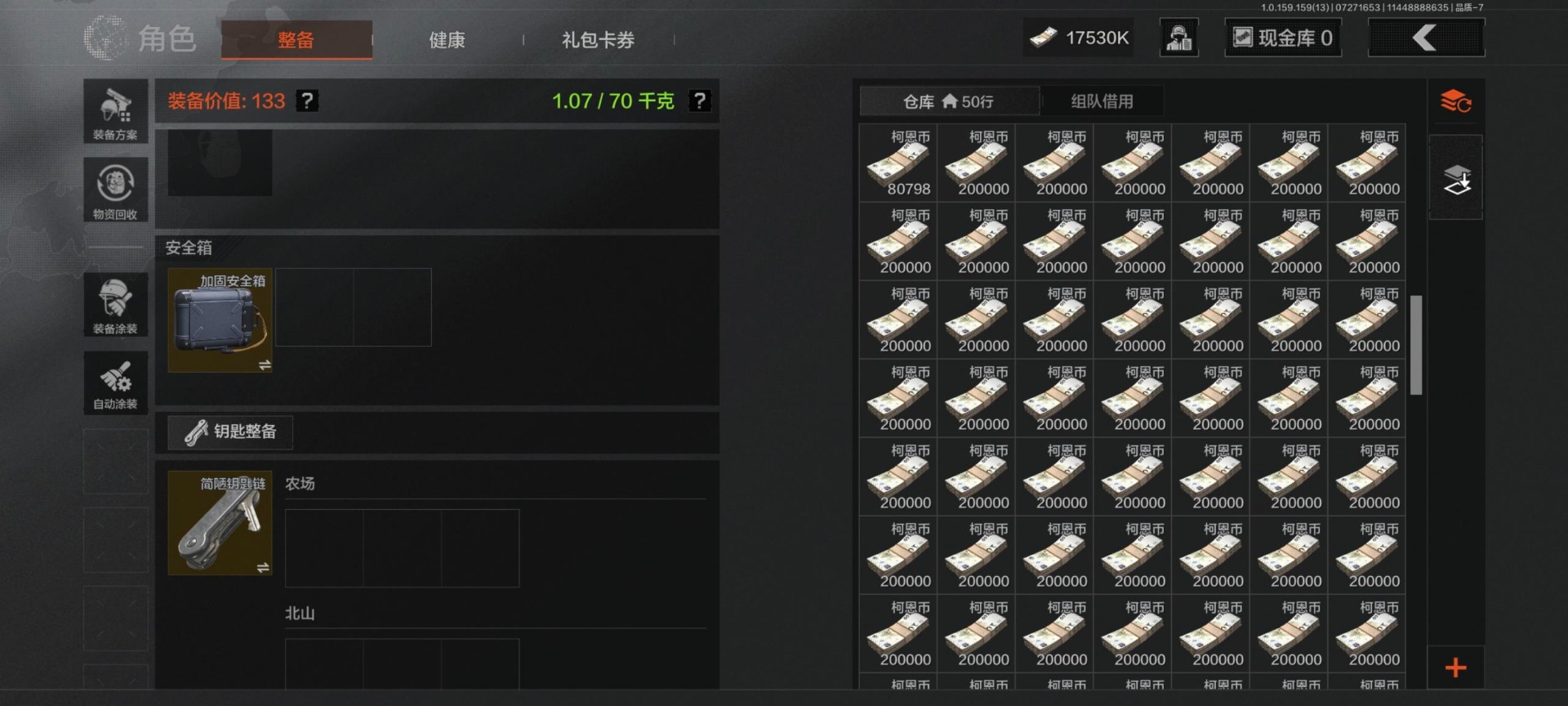Click the 钥匙整备 button
The image size is (1568, 706).
[230, 431]
